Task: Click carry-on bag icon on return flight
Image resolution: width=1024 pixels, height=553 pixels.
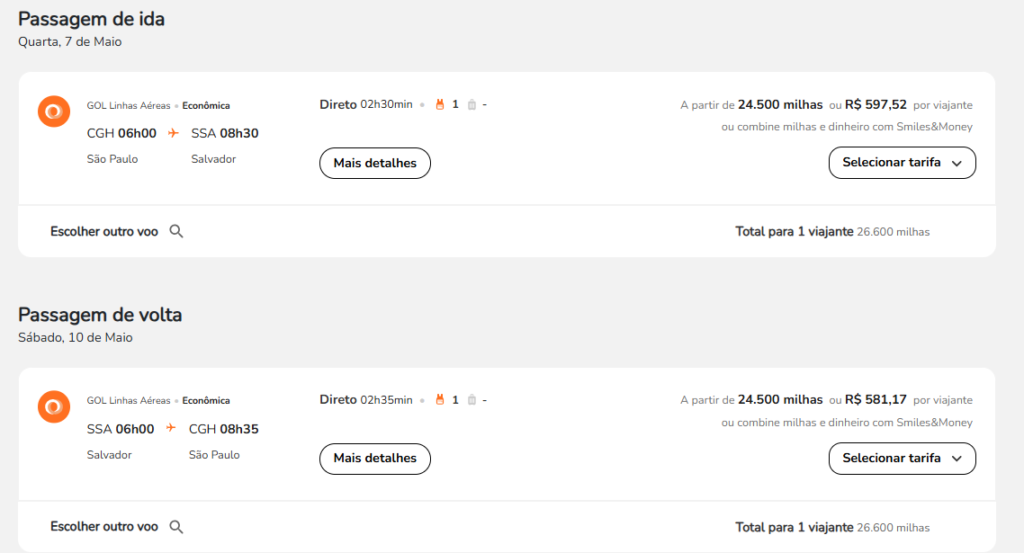Action: [x=439, y=400]
